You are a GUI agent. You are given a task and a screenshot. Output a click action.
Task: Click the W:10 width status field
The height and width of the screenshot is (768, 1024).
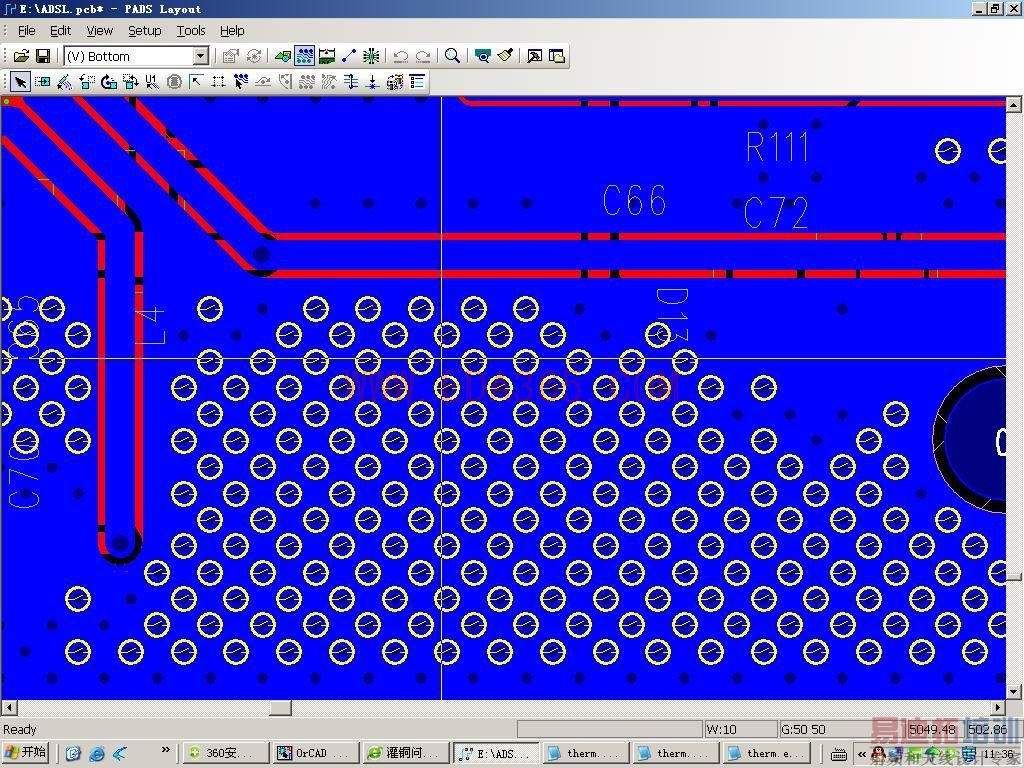(x=741, y=729)
